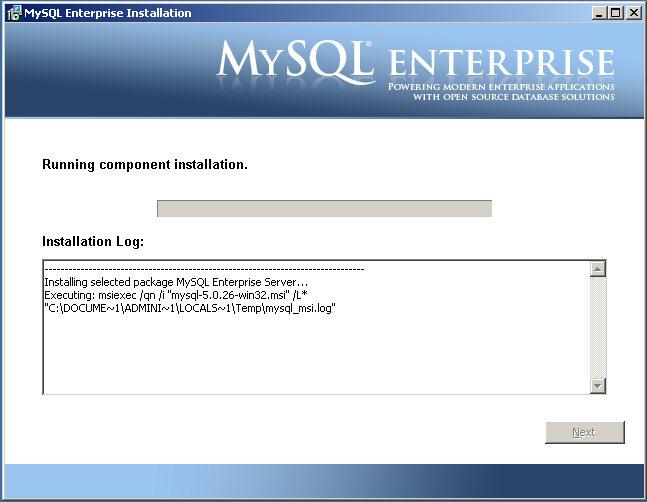Click the Installation Log scroll down arrow
This screenshot has height=502, width=647.
point(599,385)
